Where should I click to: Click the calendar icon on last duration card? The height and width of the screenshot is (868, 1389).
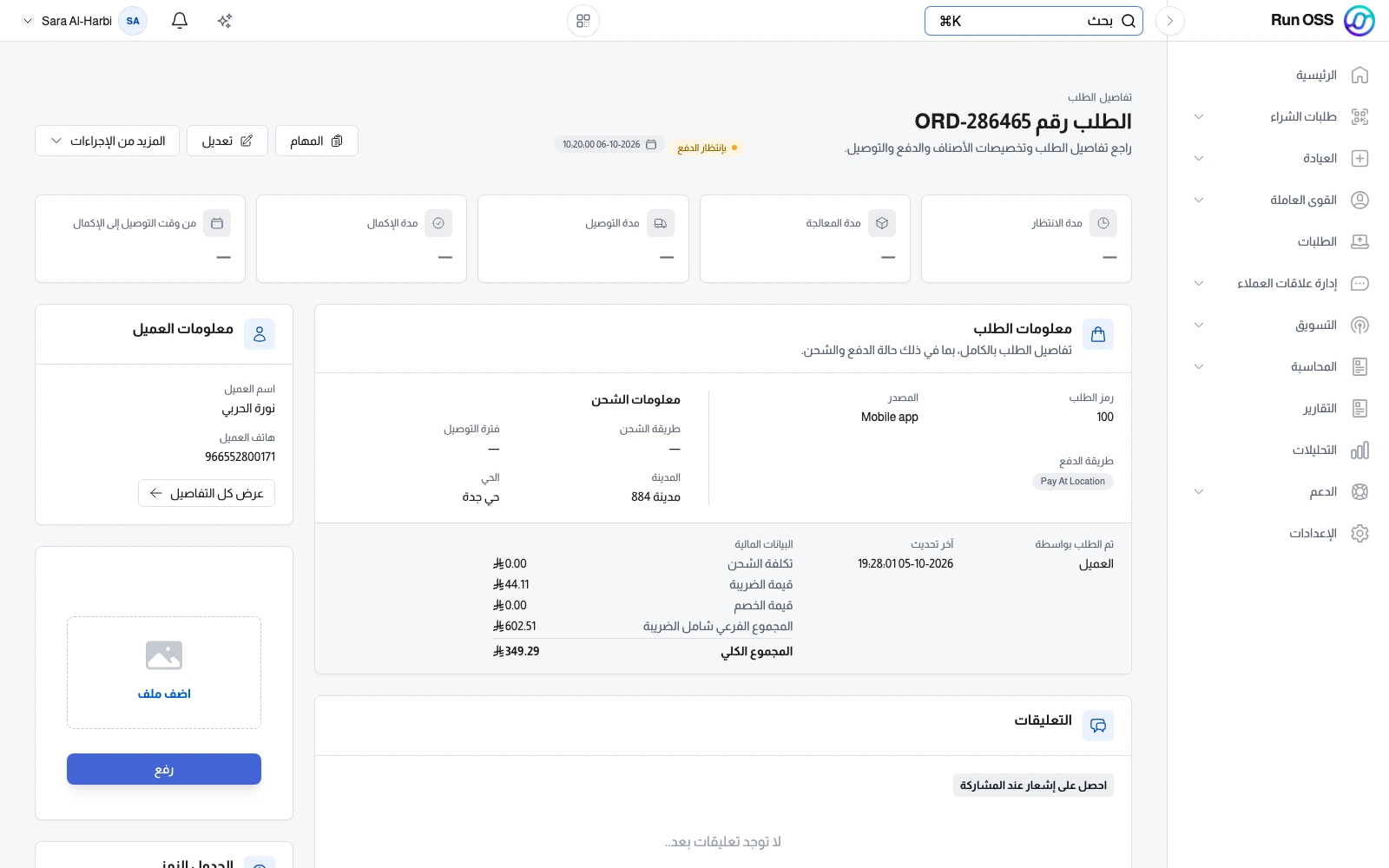click(x=217, y=223)
